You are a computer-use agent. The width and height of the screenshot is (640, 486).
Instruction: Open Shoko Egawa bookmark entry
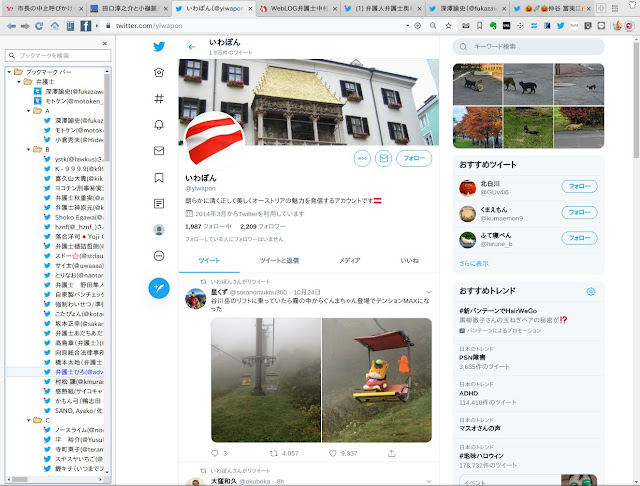point(73,217)
